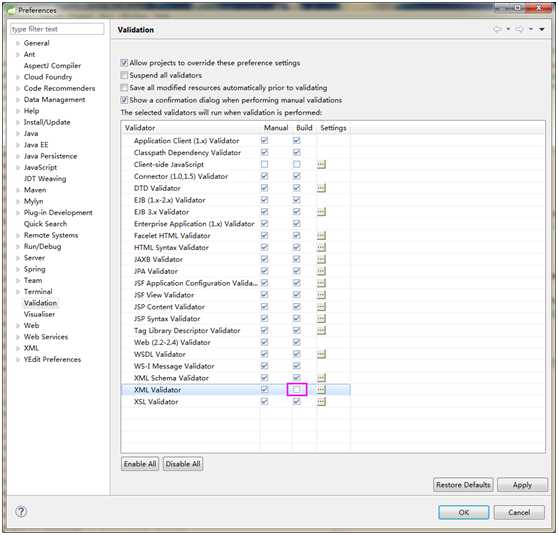Focus the type filter text field
This screenshot has height=535, width=558.
(57, 29)
